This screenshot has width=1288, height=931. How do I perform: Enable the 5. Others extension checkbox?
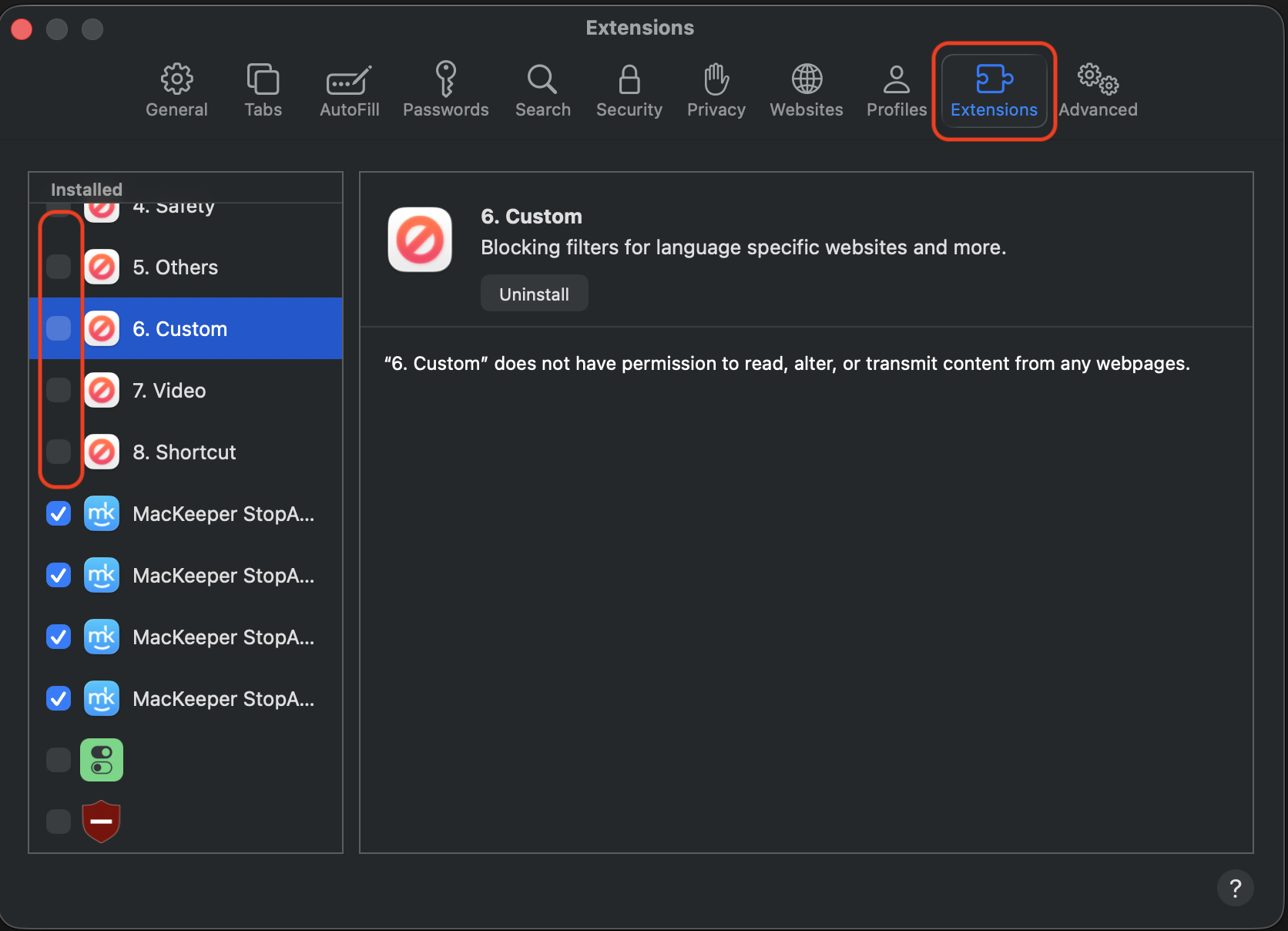[x=59, y=267]
